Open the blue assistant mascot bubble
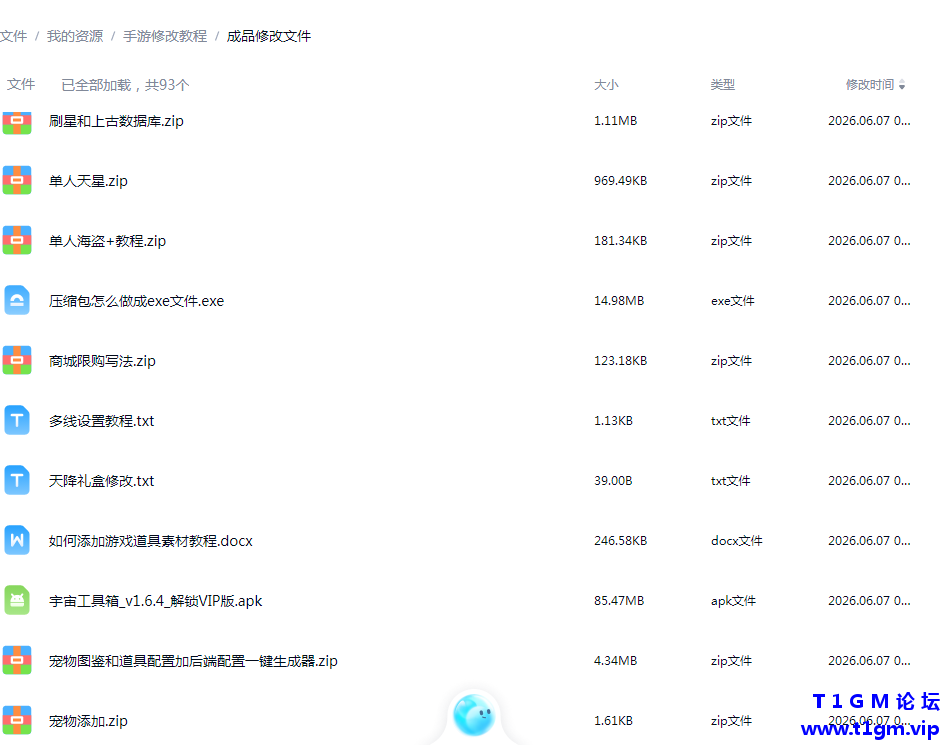This screenshot has height=745, width=945. coord(474,715)
